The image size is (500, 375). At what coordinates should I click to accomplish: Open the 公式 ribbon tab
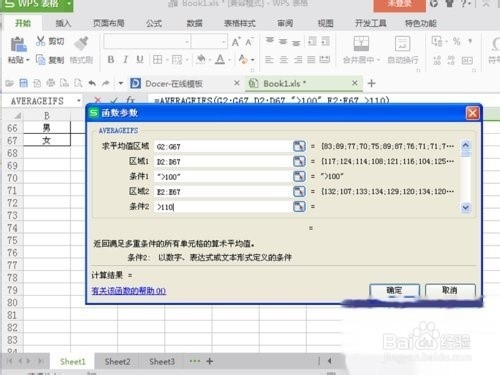(x=154, y=23)
